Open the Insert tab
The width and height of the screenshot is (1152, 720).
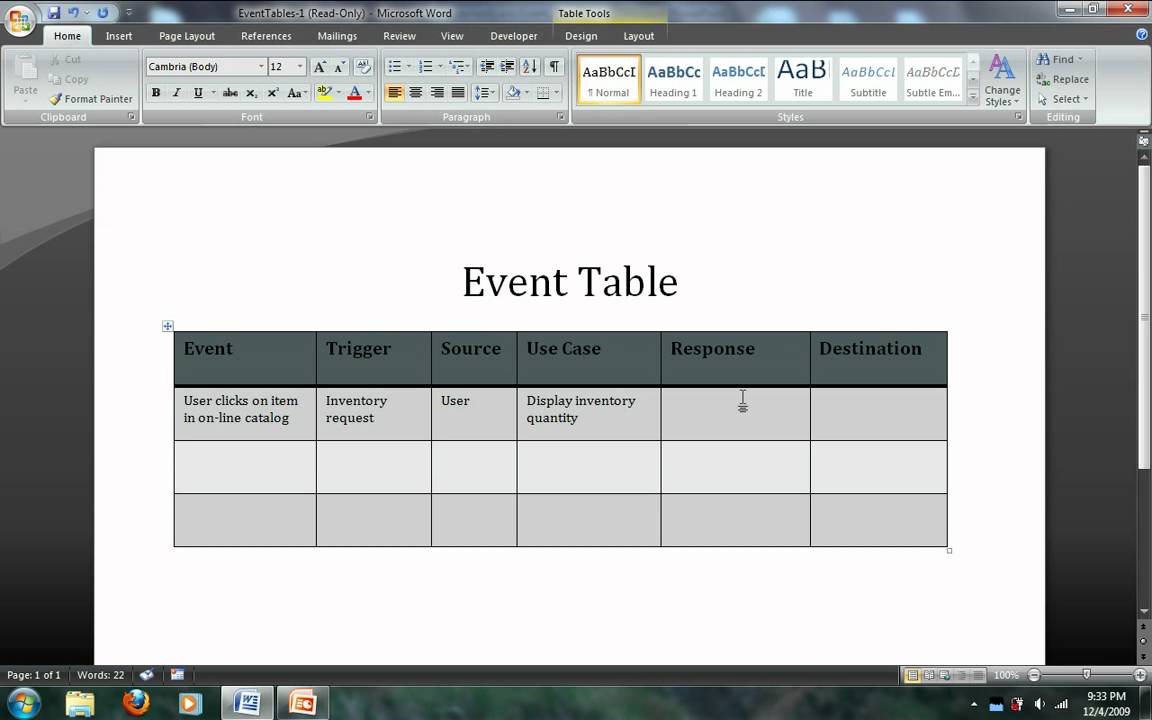click(x=118, y=36)
